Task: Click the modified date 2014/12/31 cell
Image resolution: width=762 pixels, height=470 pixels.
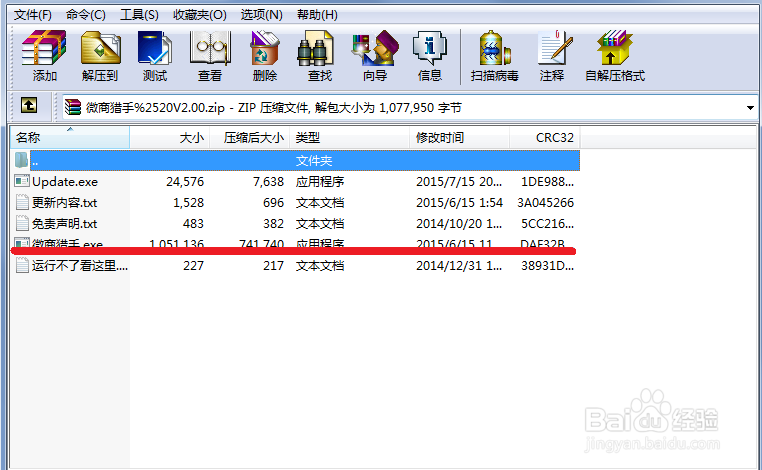Action: [459, 265]
